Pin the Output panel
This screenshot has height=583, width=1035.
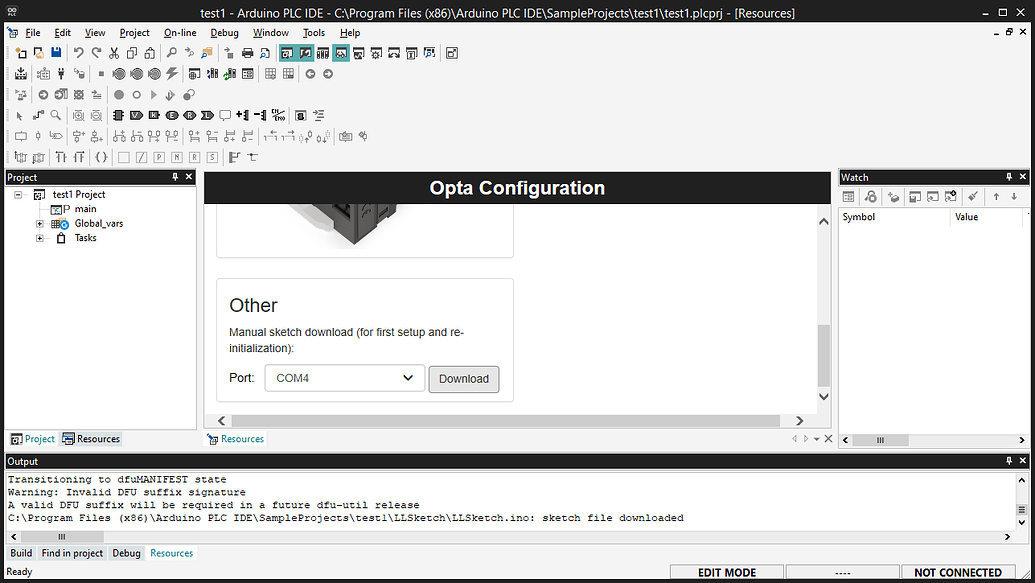click(x=1008, y=461)
